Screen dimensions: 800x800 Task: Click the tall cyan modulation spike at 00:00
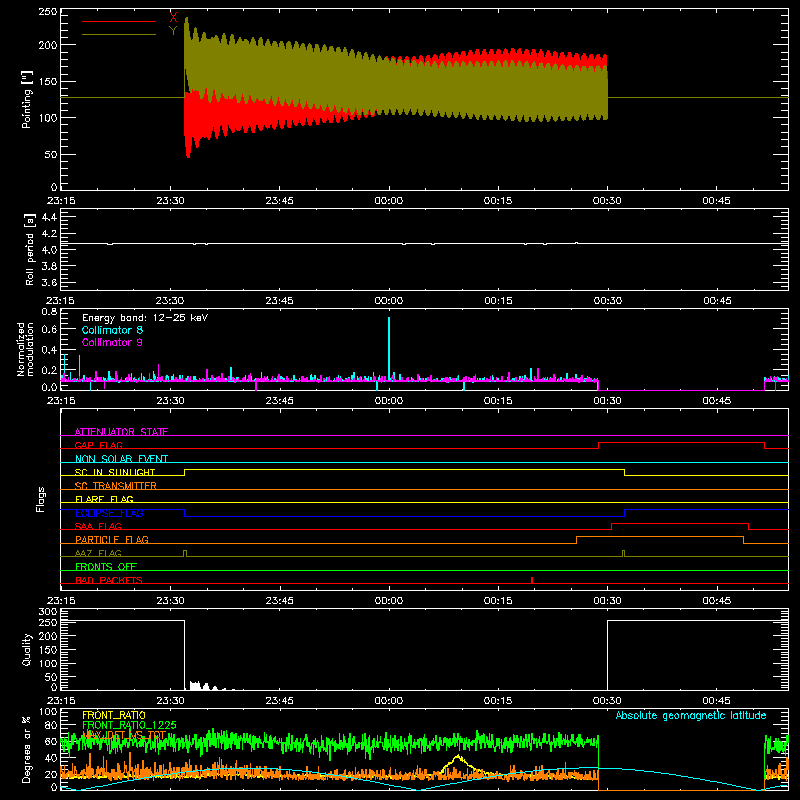(x=389, y=348)
